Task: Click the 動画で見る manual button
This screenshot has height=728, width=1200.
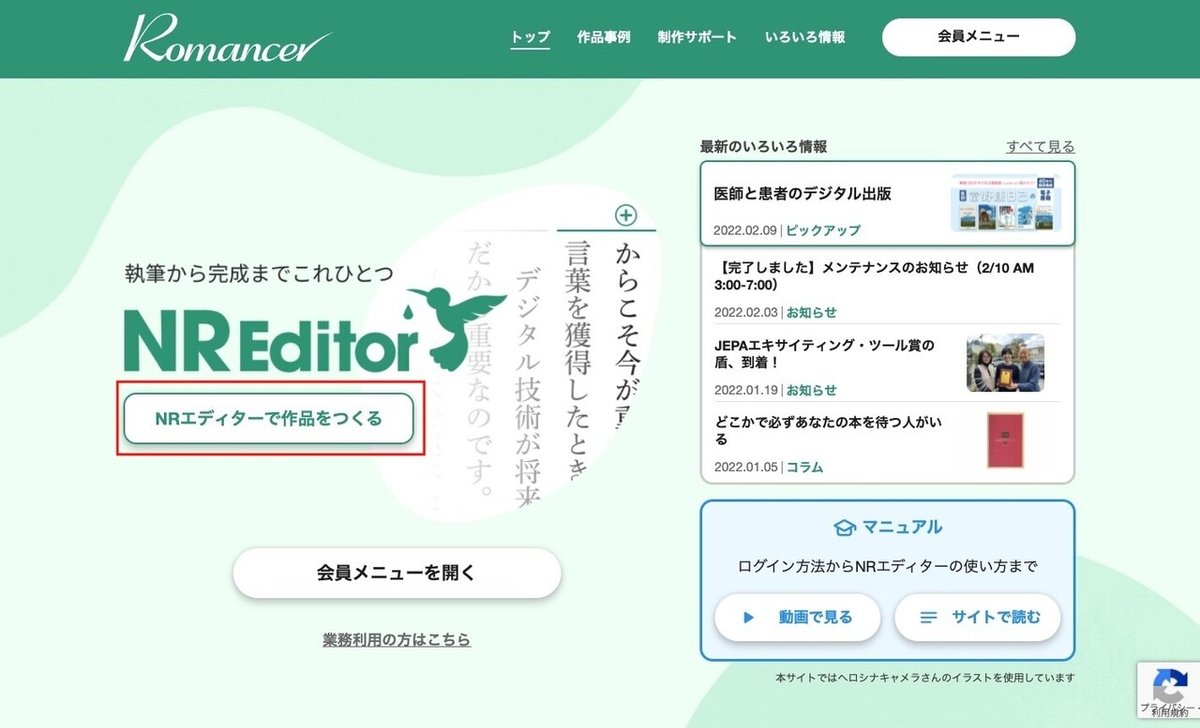Action: tap(797, 617)
